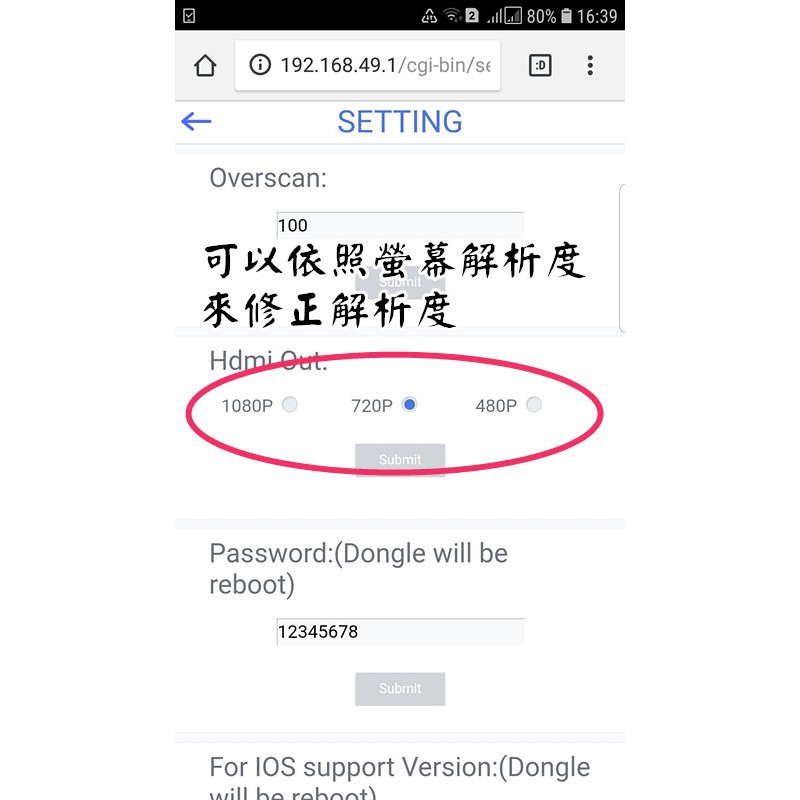Click the Overscan input field
Screen dimensions: 800x800
point(400,225)
